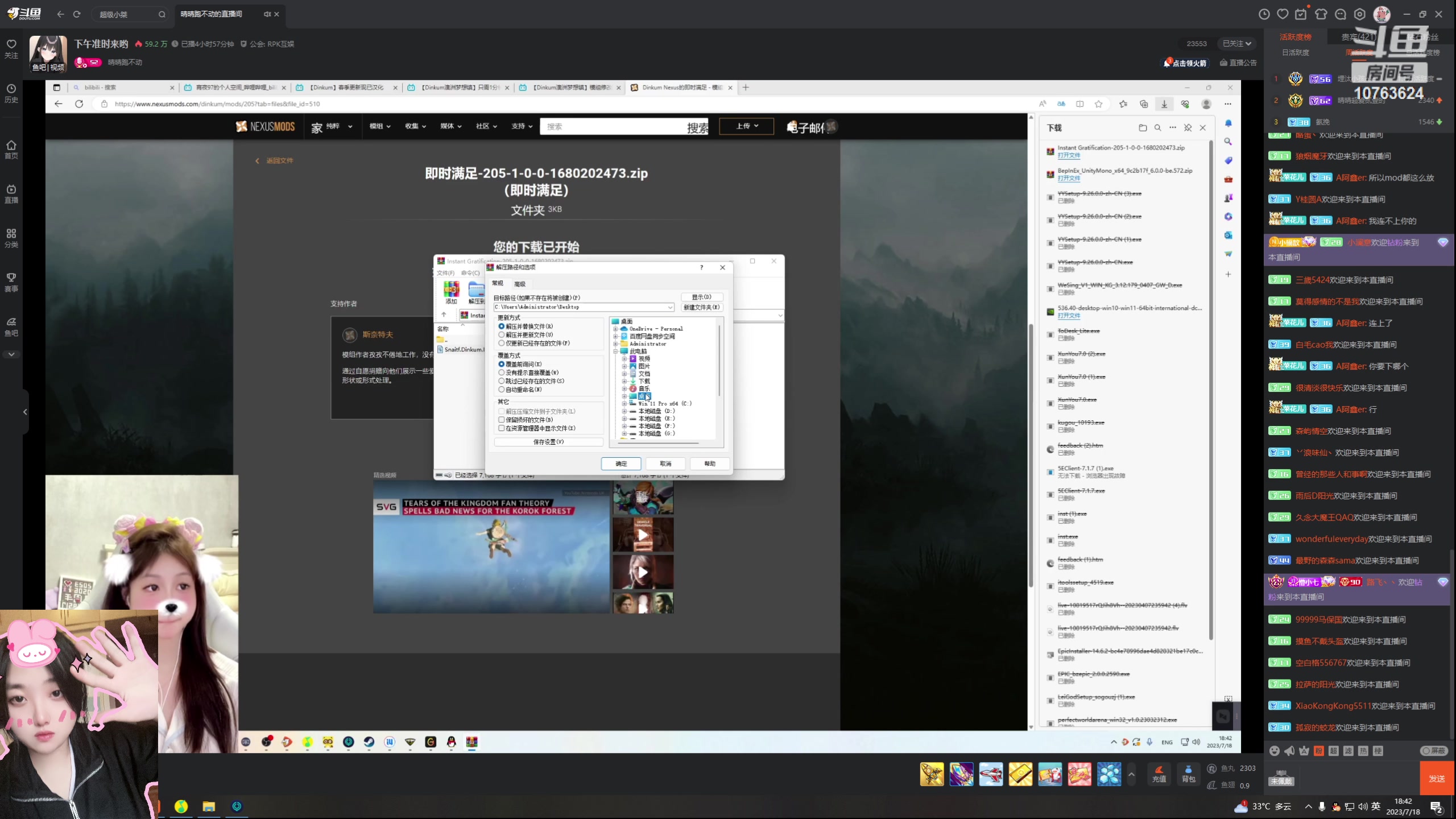1456x819 pixels.
Task: Open NexusMods 收集 menu
Action: (415, 126)
